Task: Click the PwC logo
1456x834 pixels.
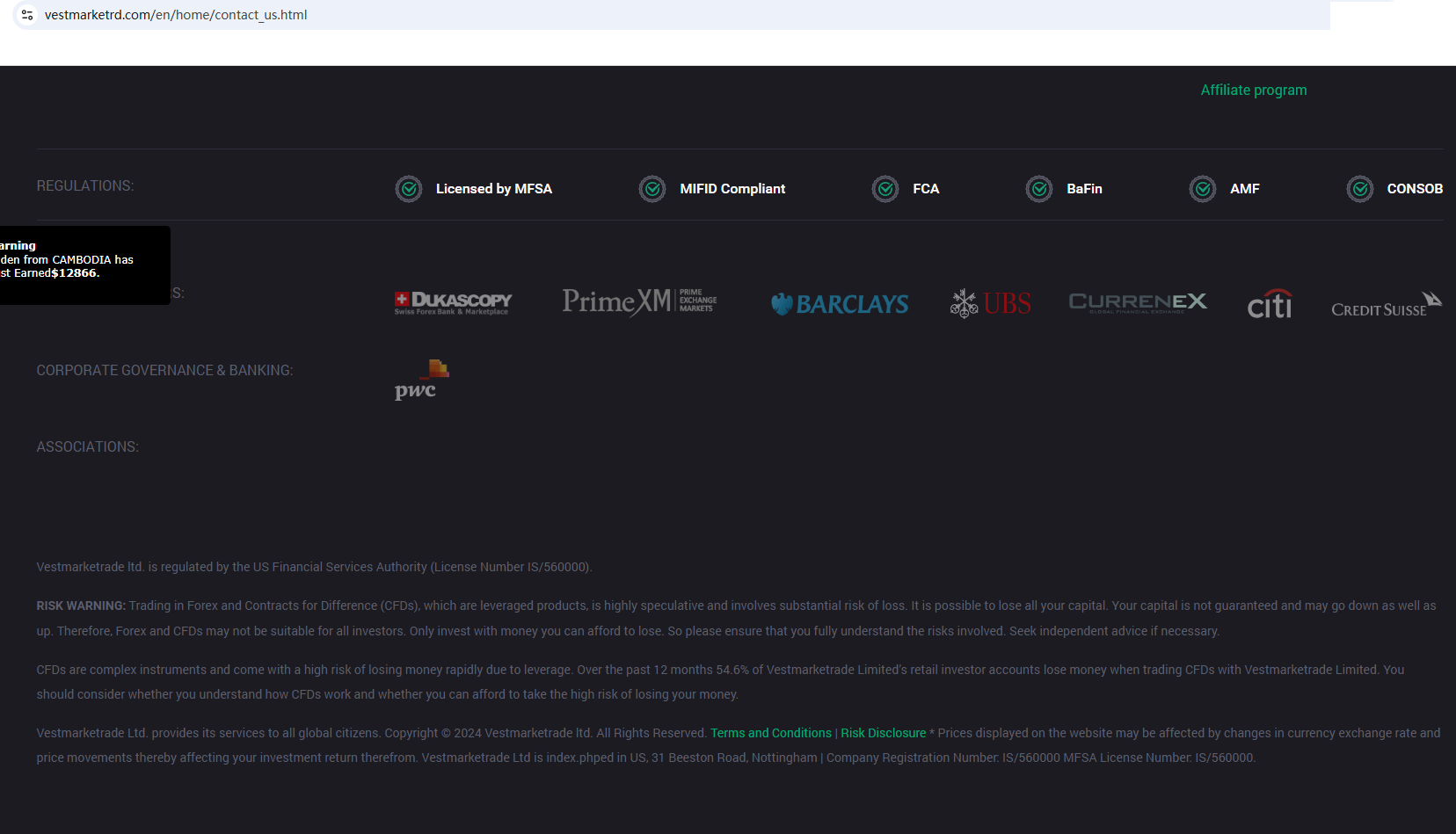Action: tap(421, 380)
